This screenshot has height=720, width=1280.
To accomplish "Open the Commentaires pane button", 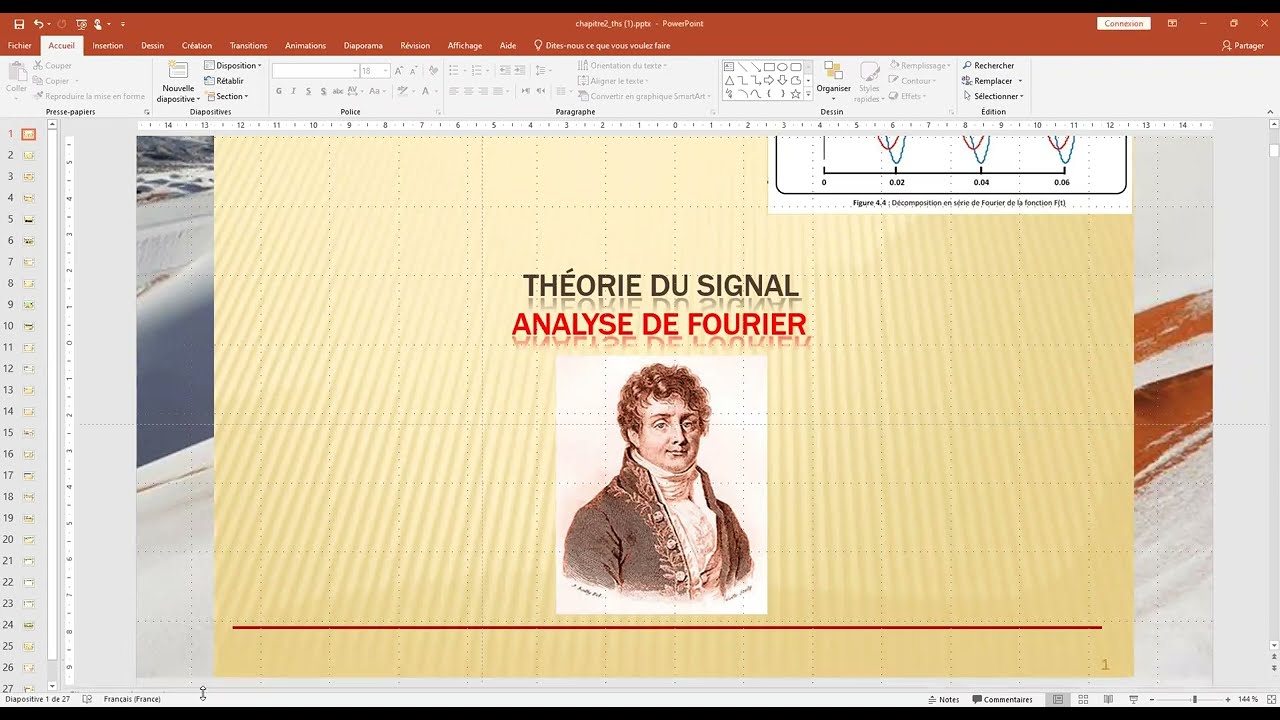I will 1002,699.
